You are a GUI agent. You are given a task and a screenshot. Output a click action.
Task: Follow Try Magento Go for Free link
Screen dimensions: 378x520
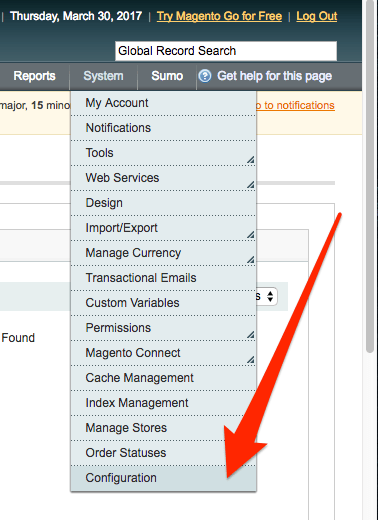tap(219, 16)
